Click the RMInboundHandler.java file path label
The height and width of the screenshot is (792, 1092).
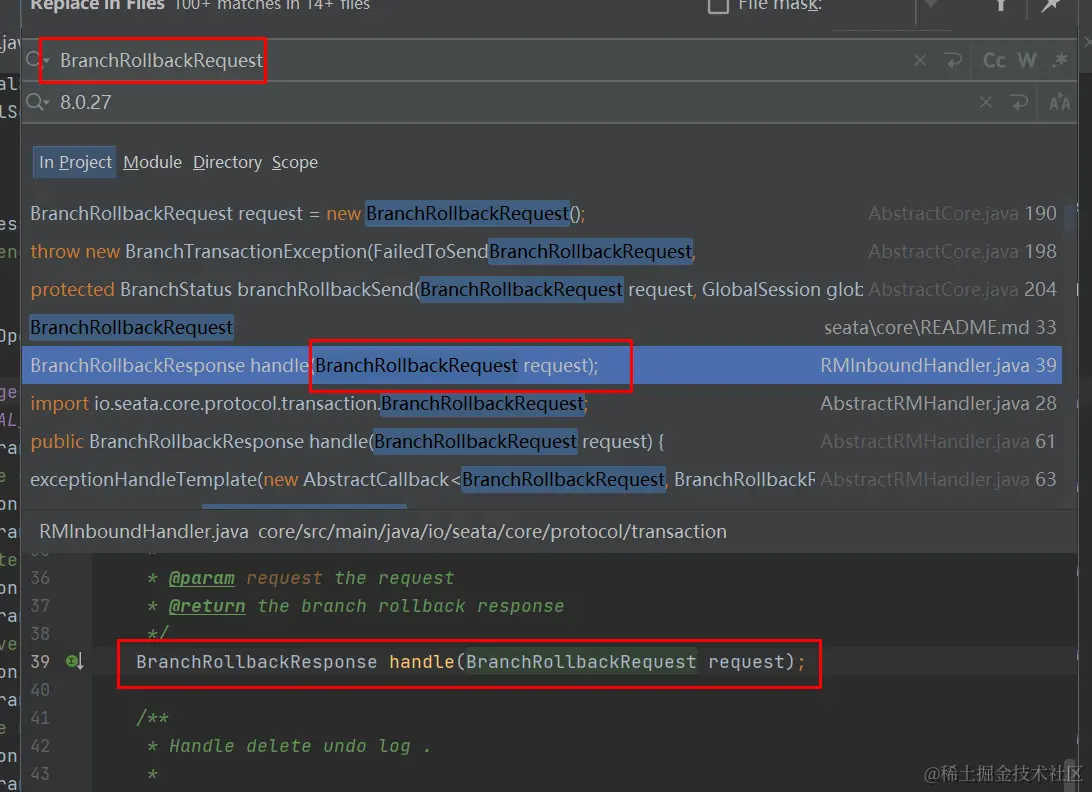382,531
